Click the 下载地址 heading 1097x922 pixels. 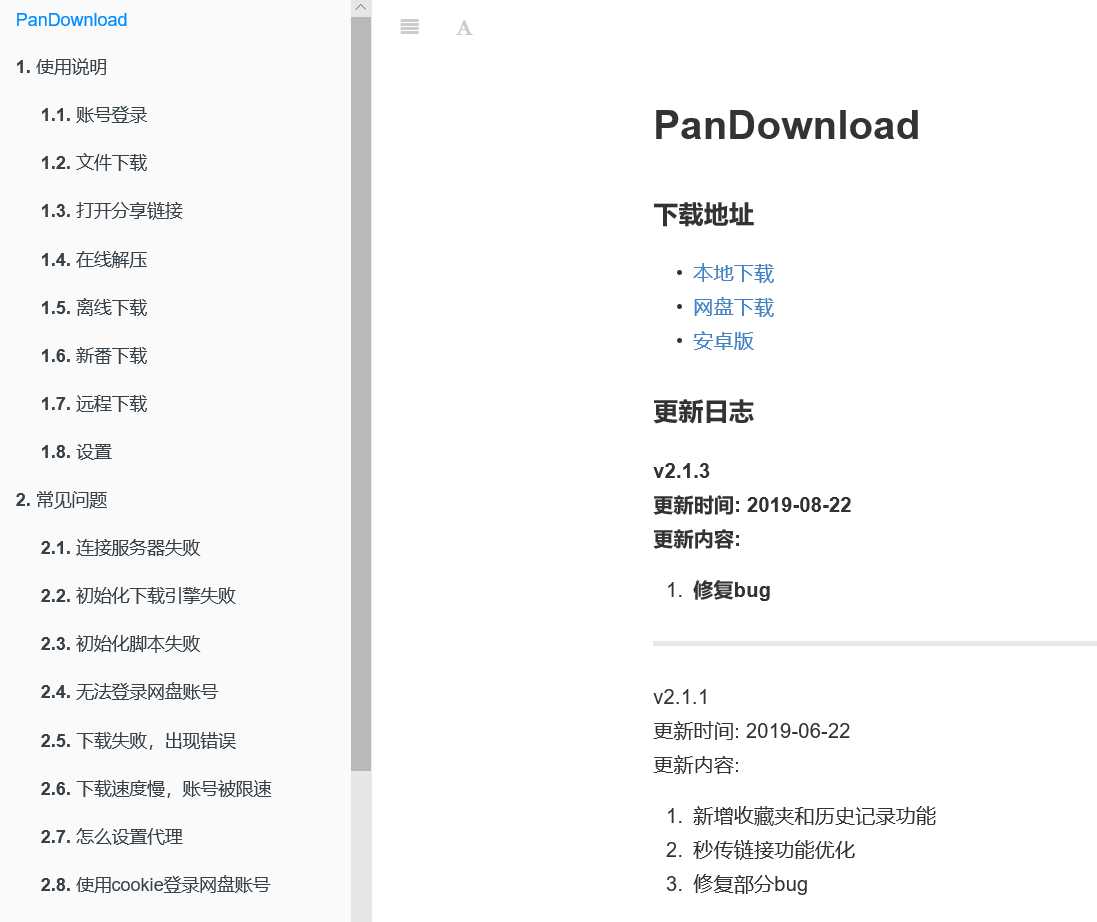(x=704, y=215)
